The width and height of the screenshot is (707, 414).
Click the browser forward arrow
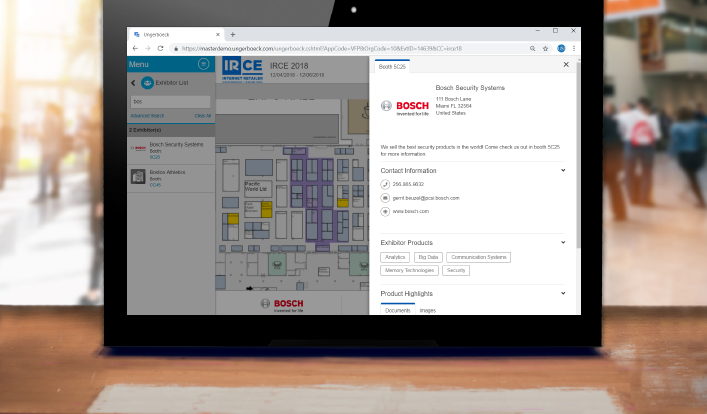coord(147,48)
